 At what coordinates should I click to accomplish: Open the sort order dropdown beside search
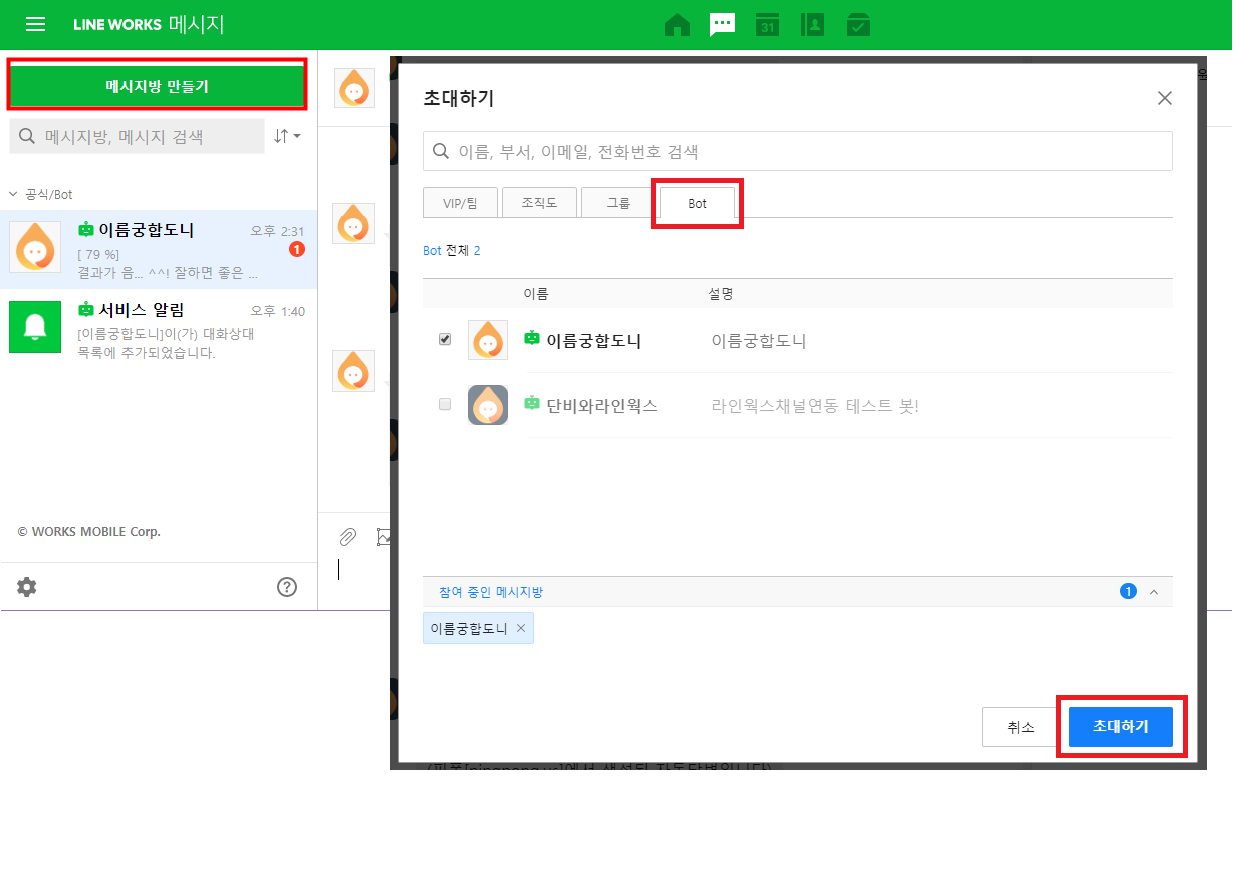tap(287, 136)
